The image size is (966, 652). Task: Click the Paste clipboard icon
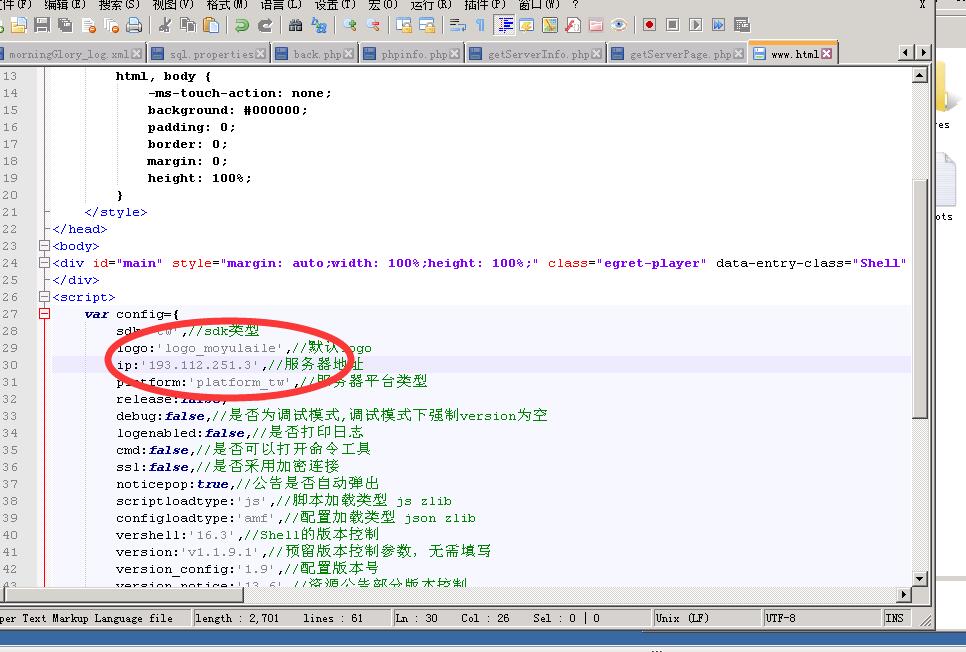click(211, 25)
